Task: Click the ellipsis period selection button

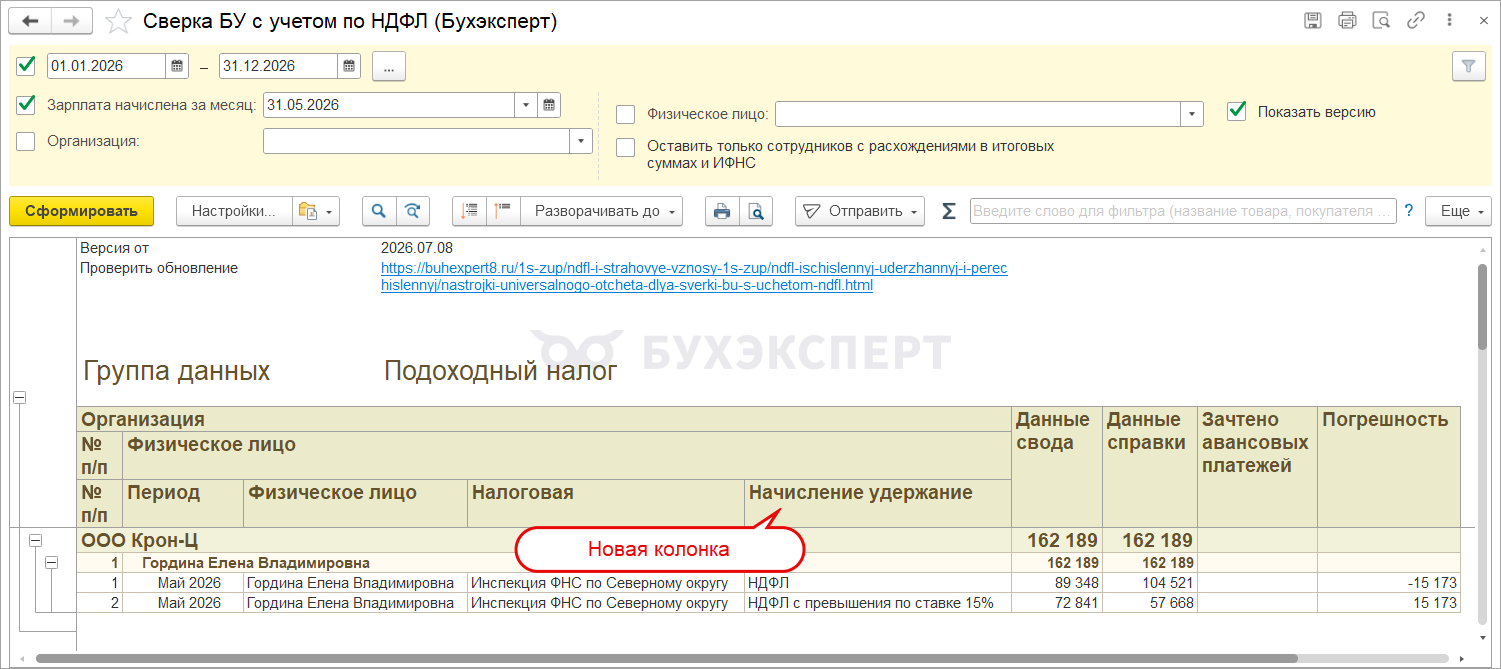Action: pos(389,66)
